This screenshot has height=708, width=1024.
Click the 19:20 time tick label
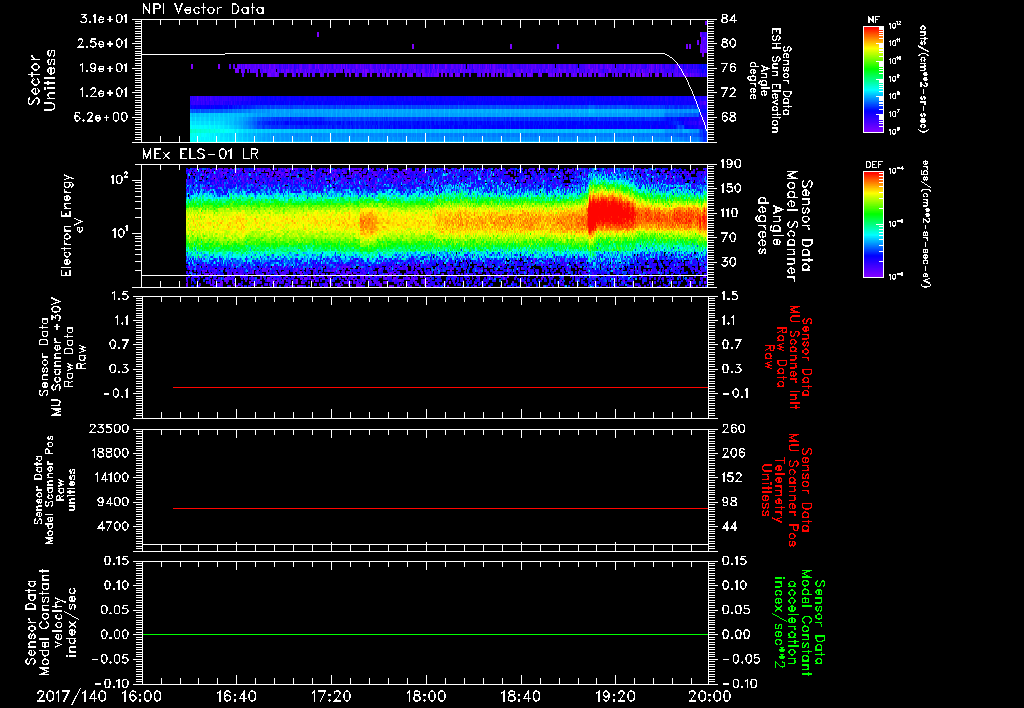pyautogui.click(x=615, y=696)
